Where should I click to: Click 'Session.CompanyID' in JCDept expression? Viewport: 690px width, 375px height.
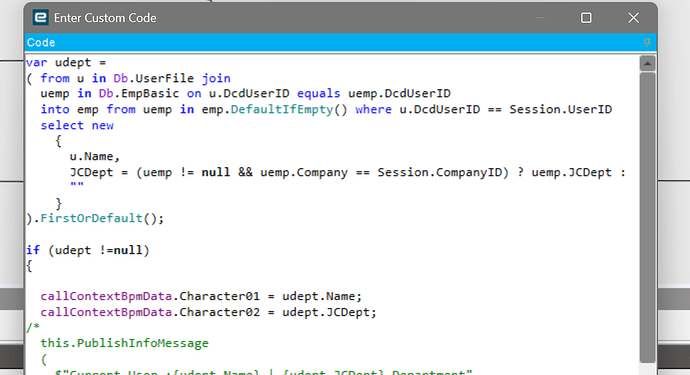tap(440, 173)
